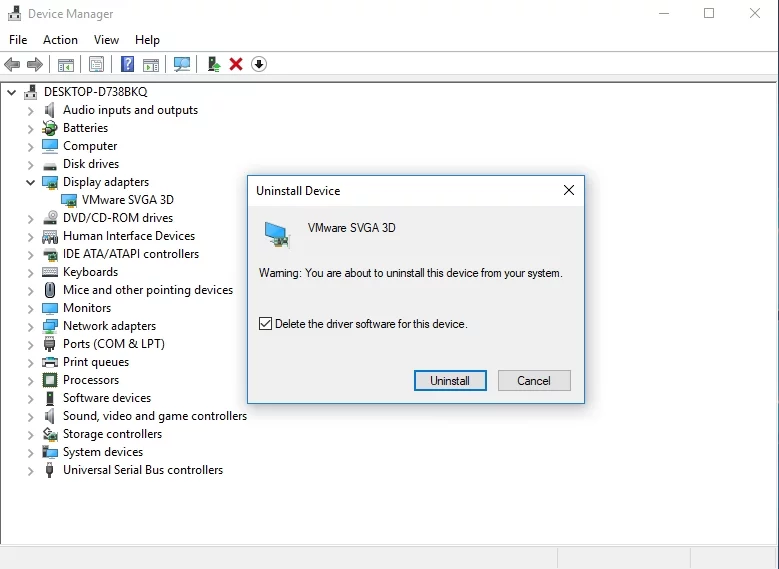This screenshot has height=569, width=779.
Task: Confirm with the Uninstall button
Action: point(450,381)
